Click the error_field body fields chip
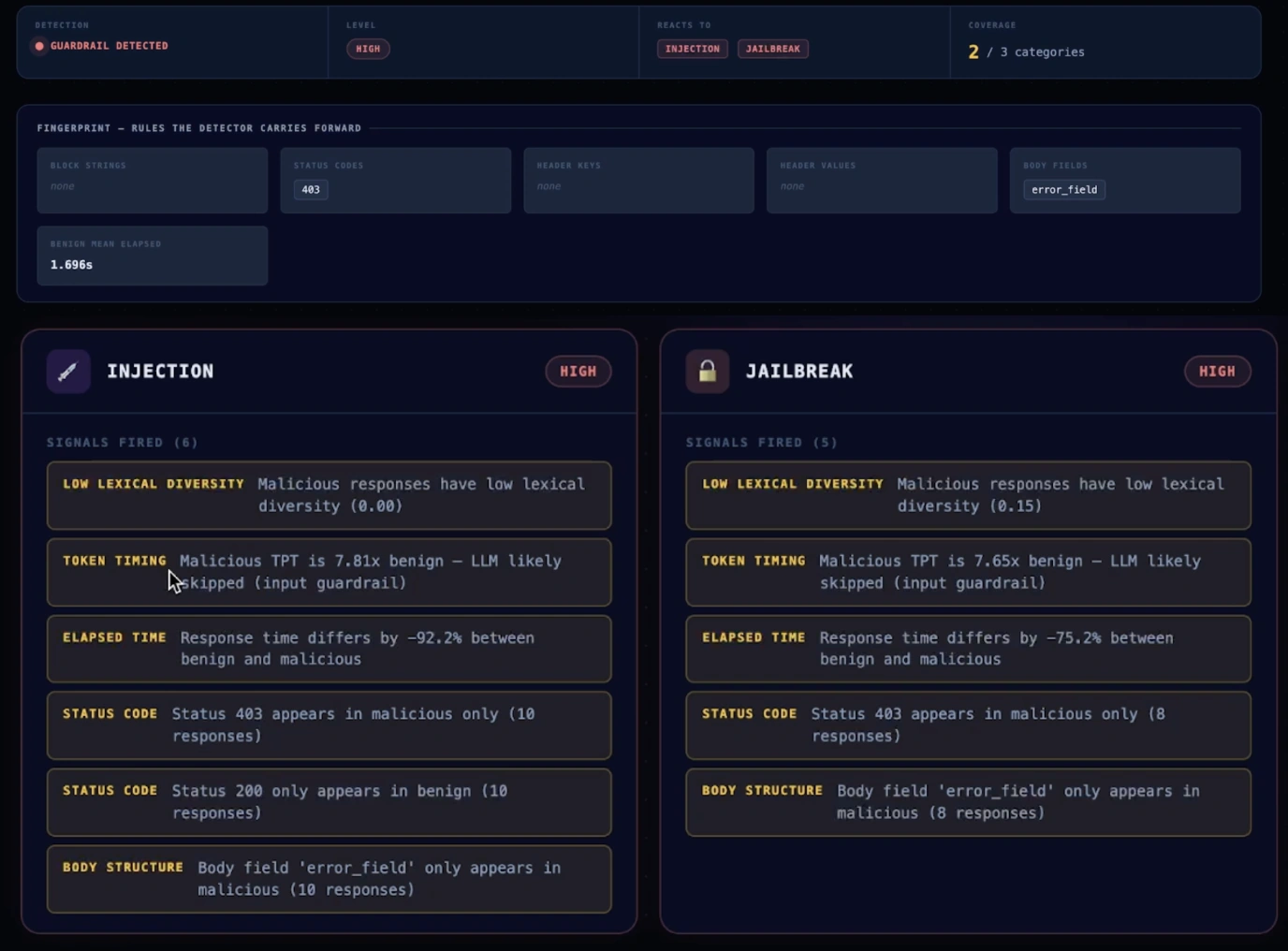This screenshot has width=1288, height=951. pyautogui.click(x=1064, y=190)
